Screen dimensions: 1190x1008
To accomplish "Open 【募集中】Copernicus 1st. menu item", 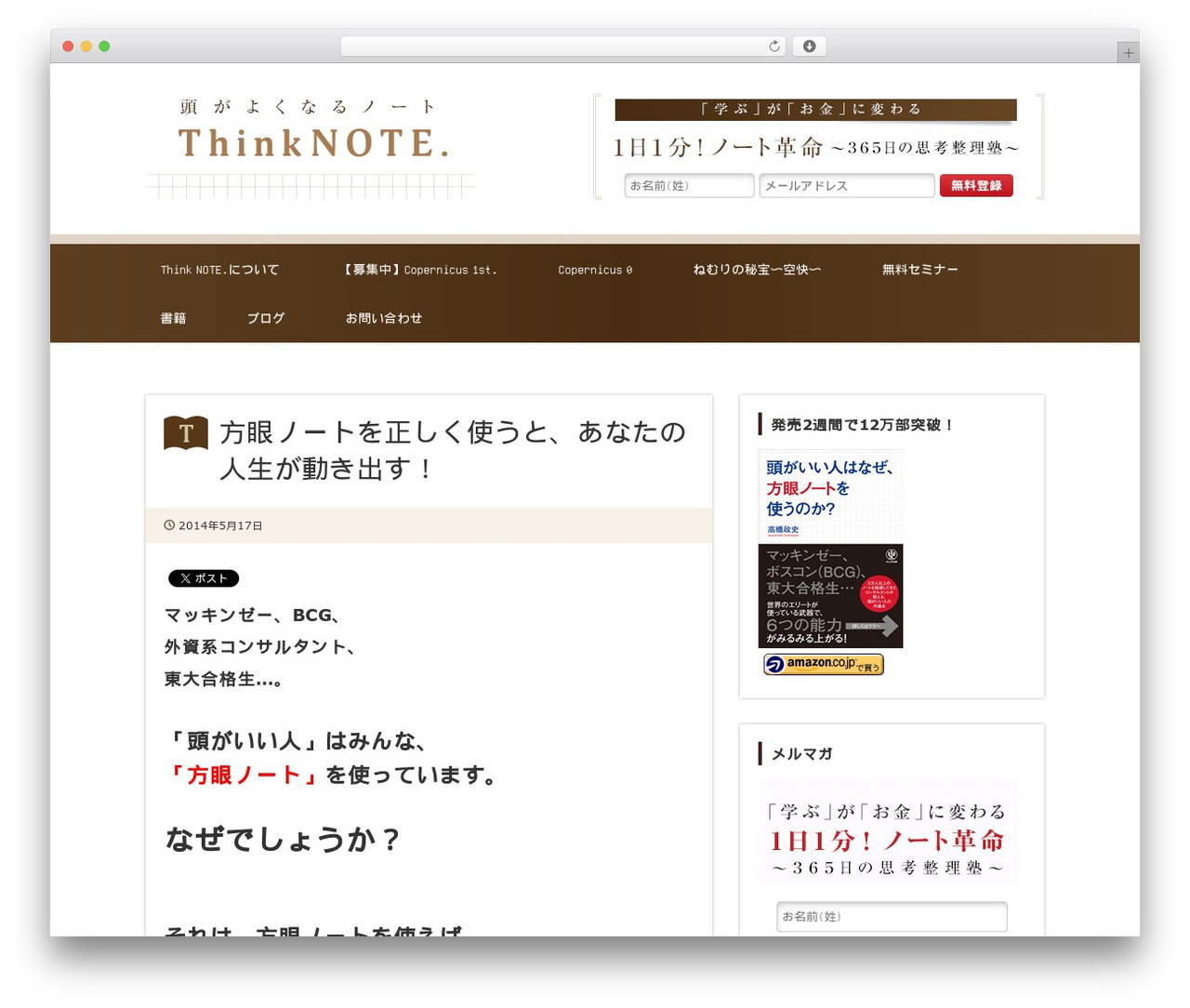I will pyautogui.click(x=419, y=270).
